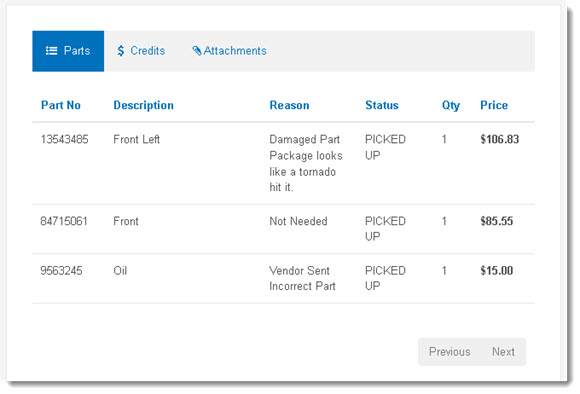Select part number 9563245
Image resolution: width=580 pixels, height=394 pixels.
click(x=61, y=270)
